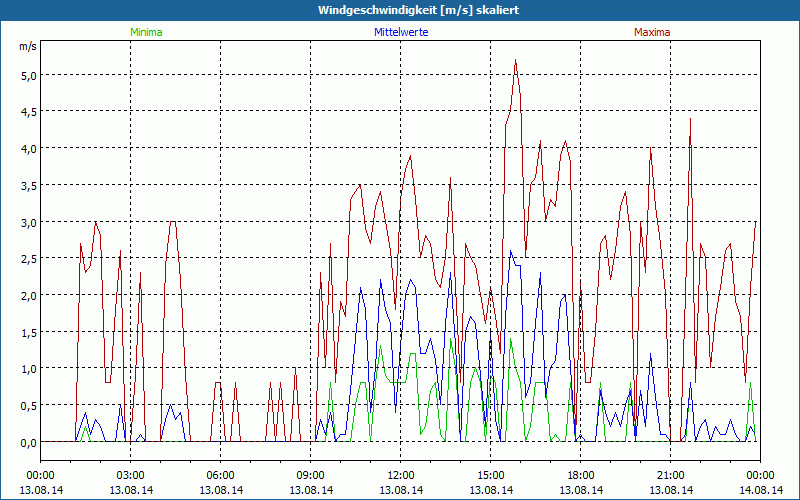Viewport: 800px width, 500px height.
Task: Click the 09:00 time axis label
Action: click(x=311, y=476)
